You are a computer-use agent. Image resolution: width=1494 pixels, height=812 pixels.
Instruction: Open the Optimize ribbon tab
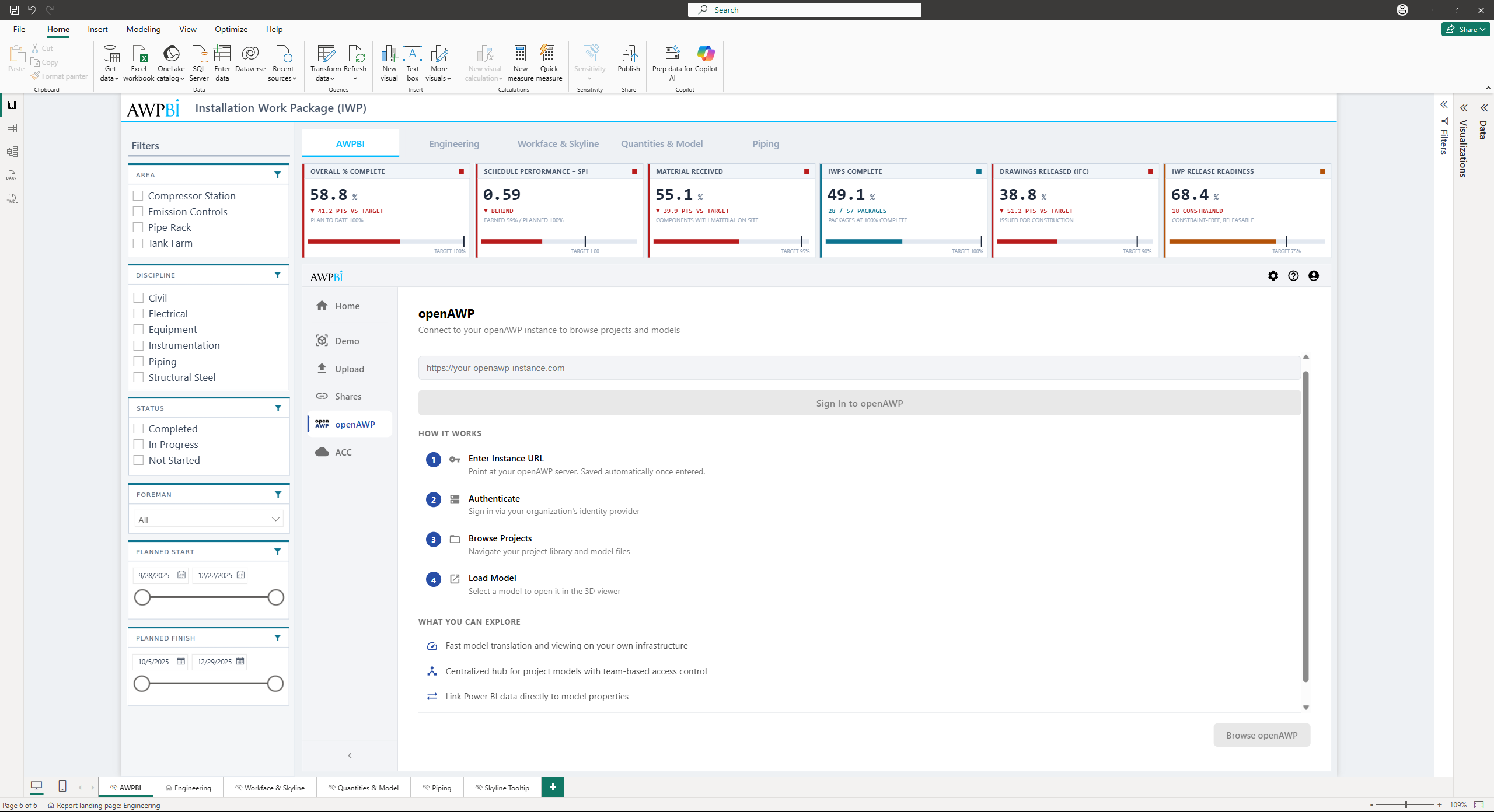point(231,29)
